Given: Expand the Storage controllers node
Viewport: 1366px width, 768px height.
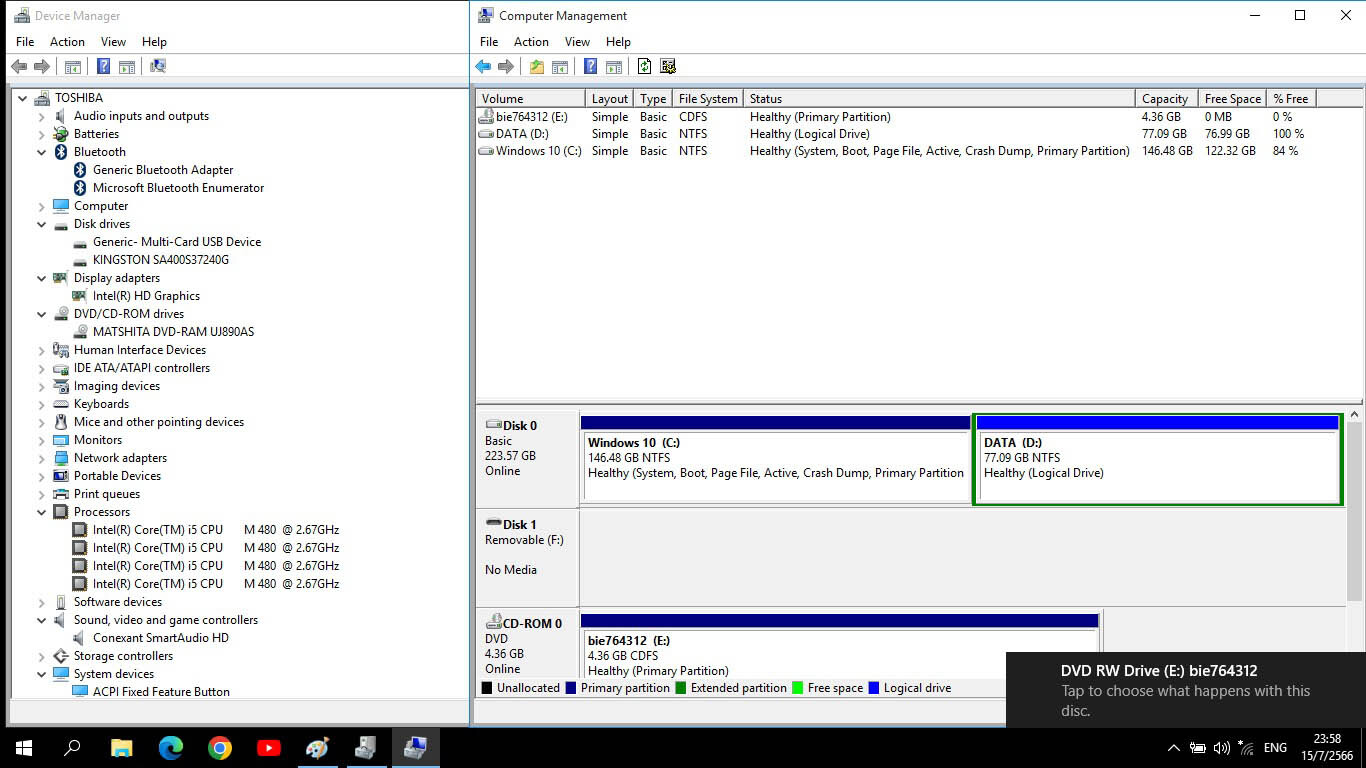Looking at the screenshot, I should (x=42, y=656).
